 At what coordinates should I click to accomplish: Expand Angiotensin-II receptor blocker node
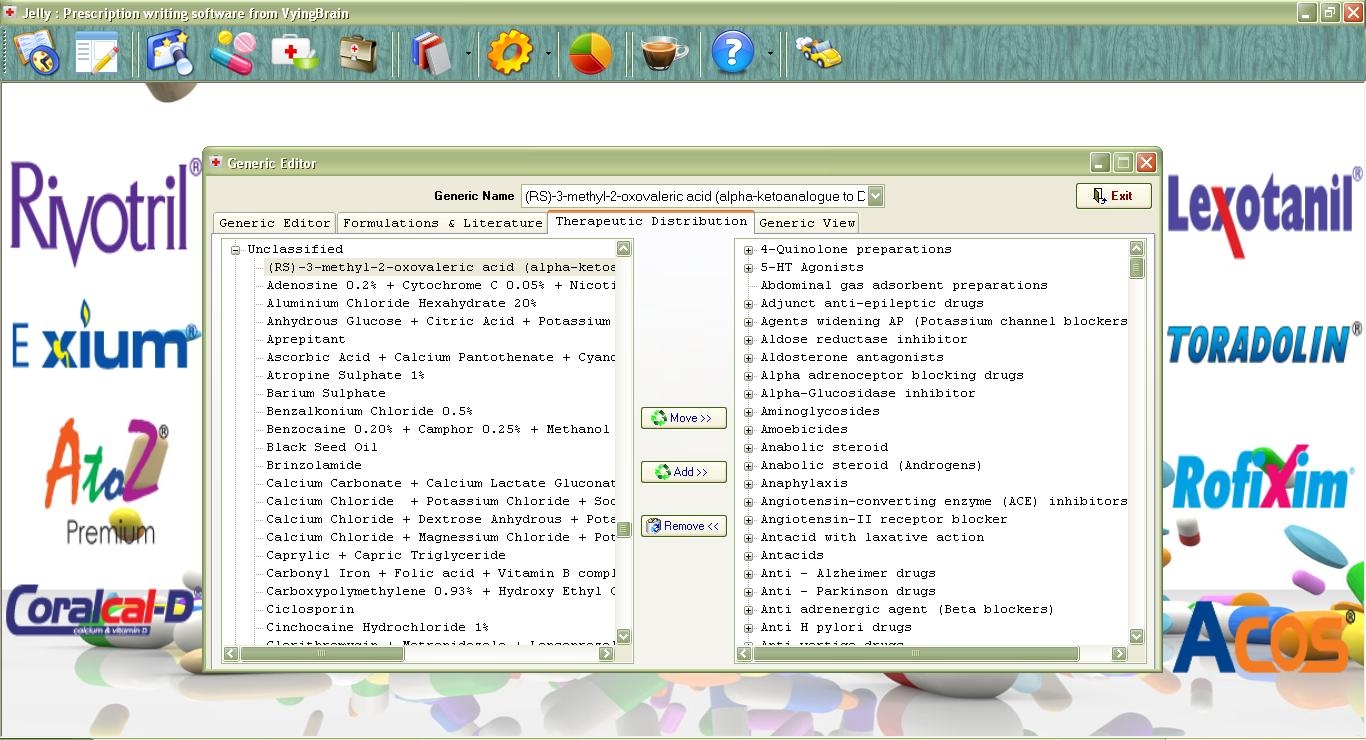pyautogui.click(x=748, y=520)
